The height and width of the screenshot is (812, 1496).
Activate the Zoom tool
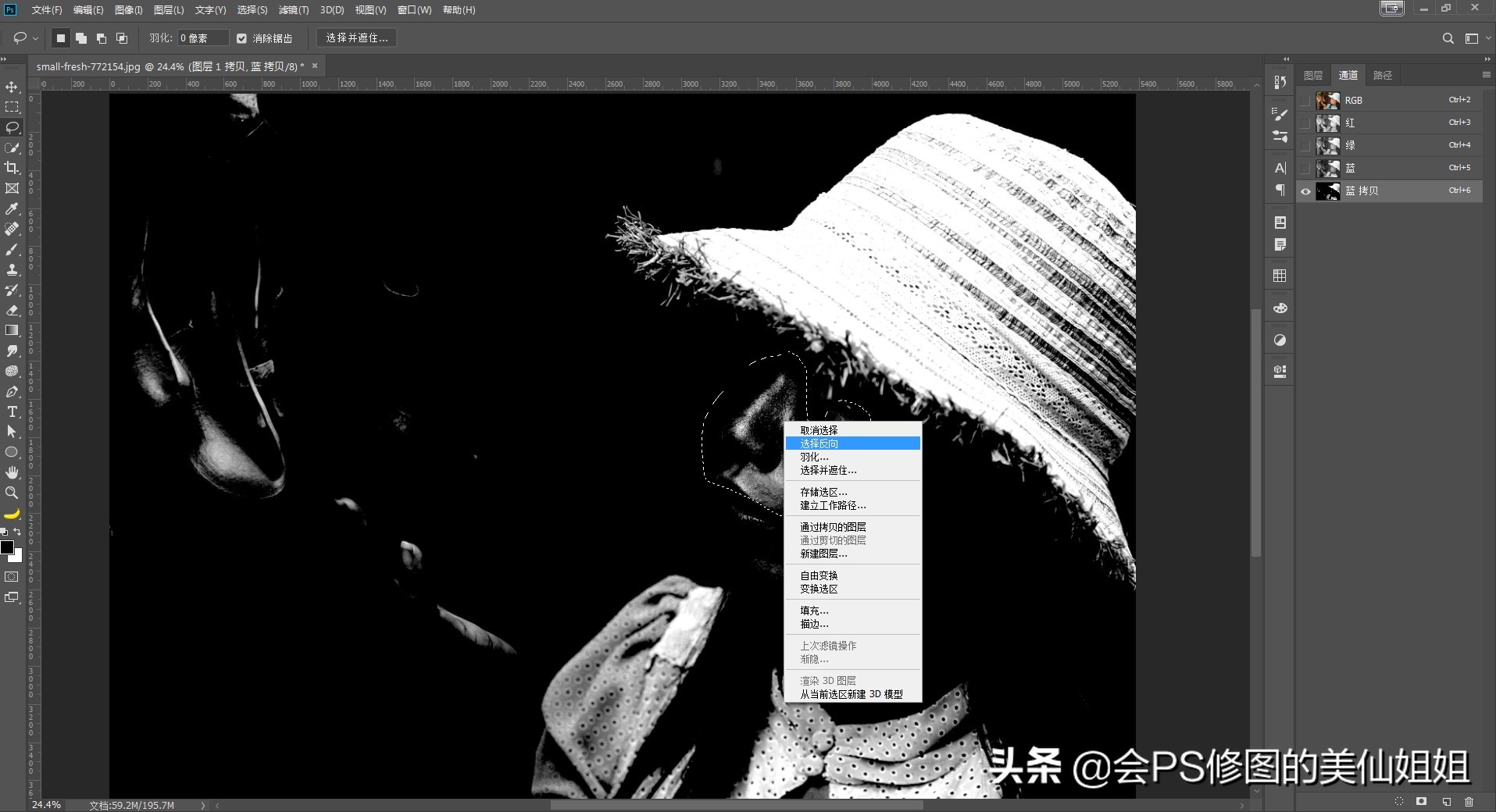click(x=12, y=493)
